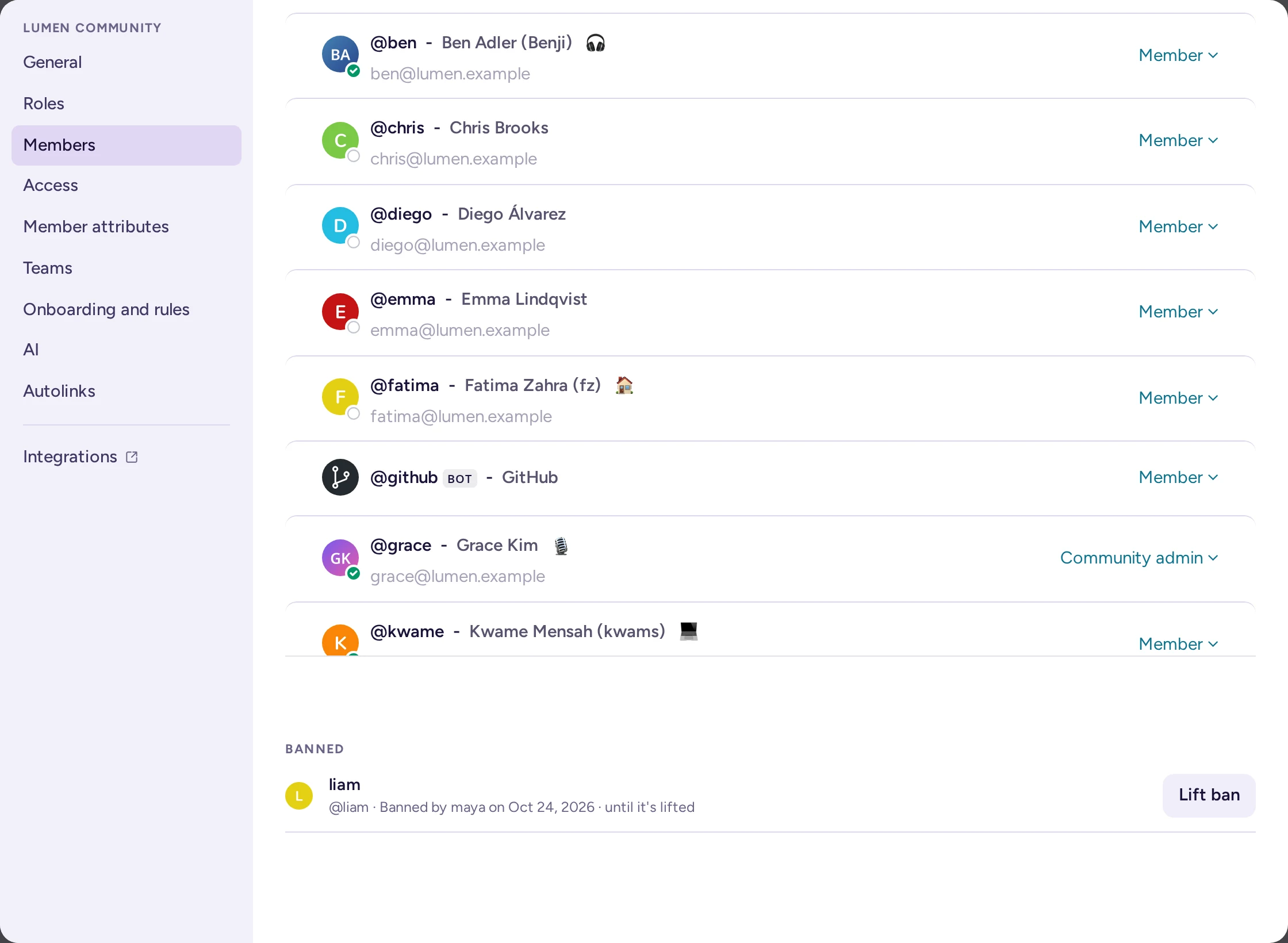The image size is (1288, 943).
Task: Click Fatima Zahra's yellow avatar
Action: click(340, 397)
